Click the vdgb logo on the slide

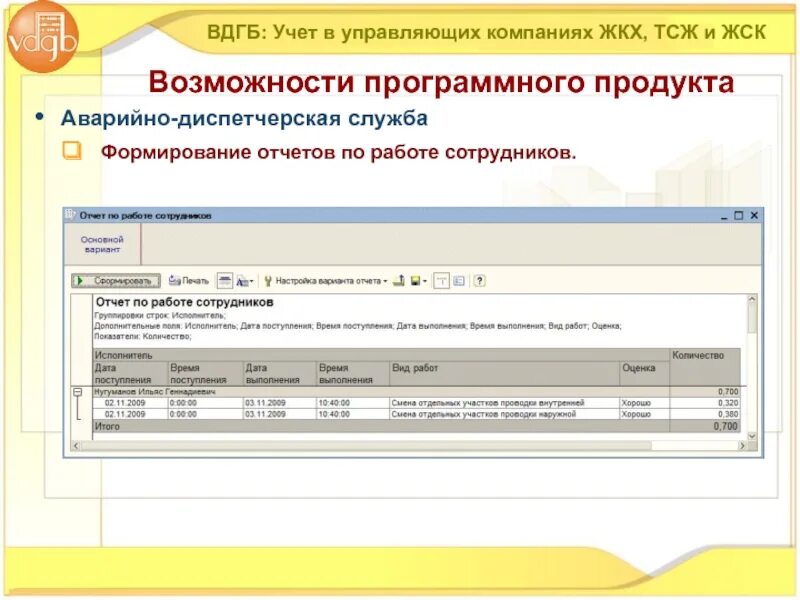click(x=43, y=37)
